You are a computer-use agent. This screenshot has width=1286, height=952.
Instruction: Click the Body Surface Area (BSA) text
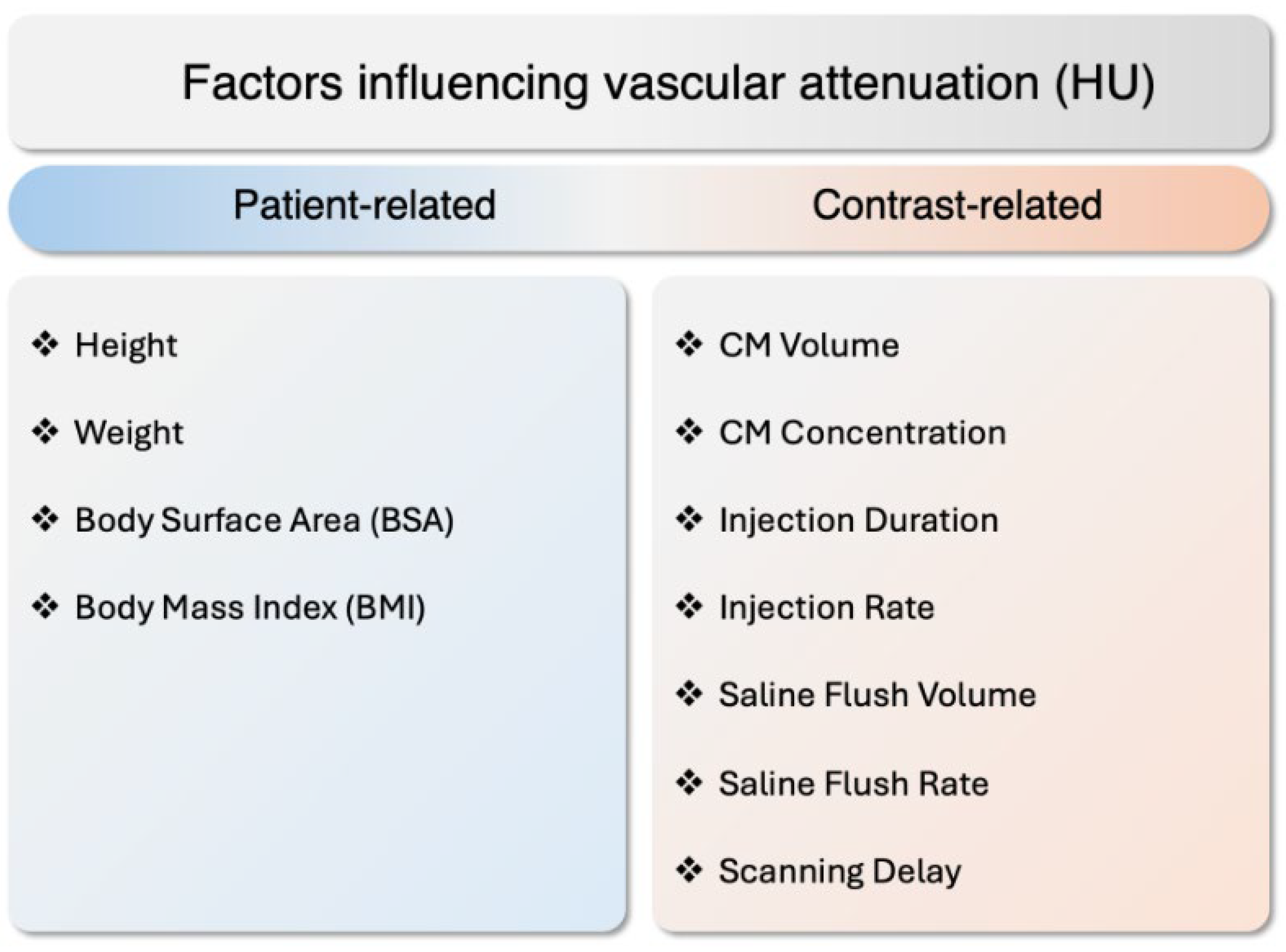click(265, 520)
